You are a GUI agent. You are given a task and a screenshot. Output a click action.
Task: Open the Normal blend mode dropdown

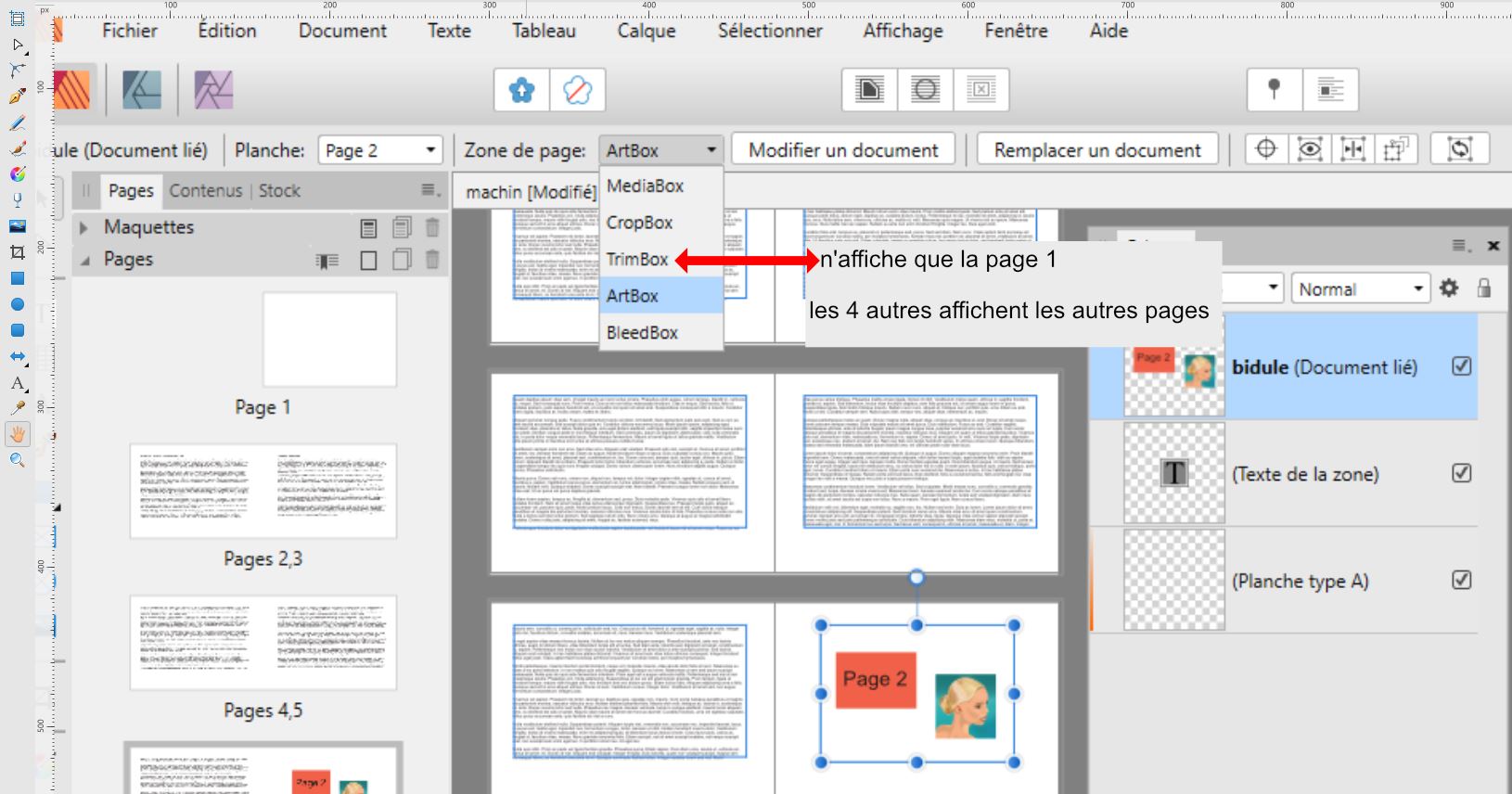click(x=1360, y=288)
